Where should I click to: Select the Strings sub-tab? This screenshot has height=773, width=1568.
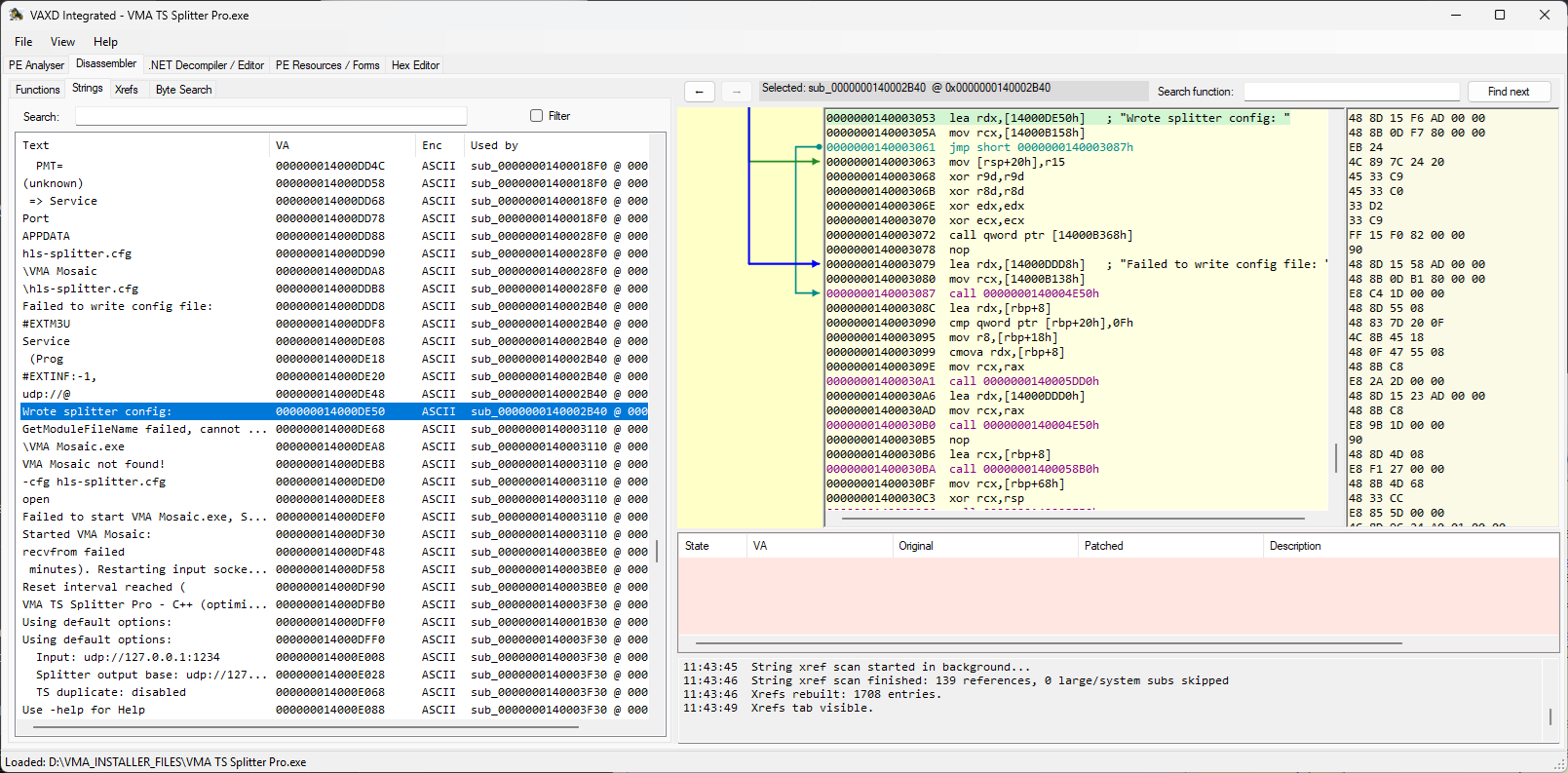point(88,88)
